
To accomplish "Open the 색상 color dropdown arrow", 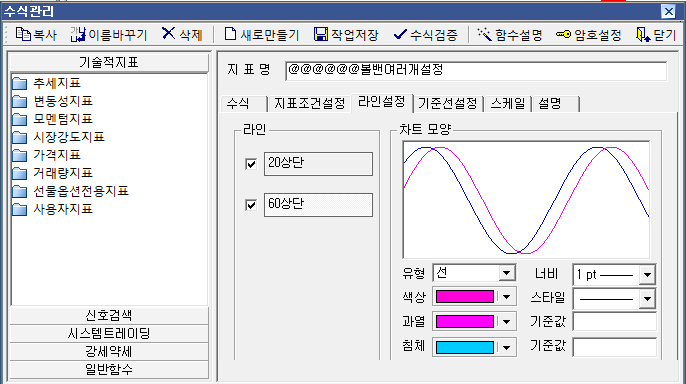I will (506, 297).
